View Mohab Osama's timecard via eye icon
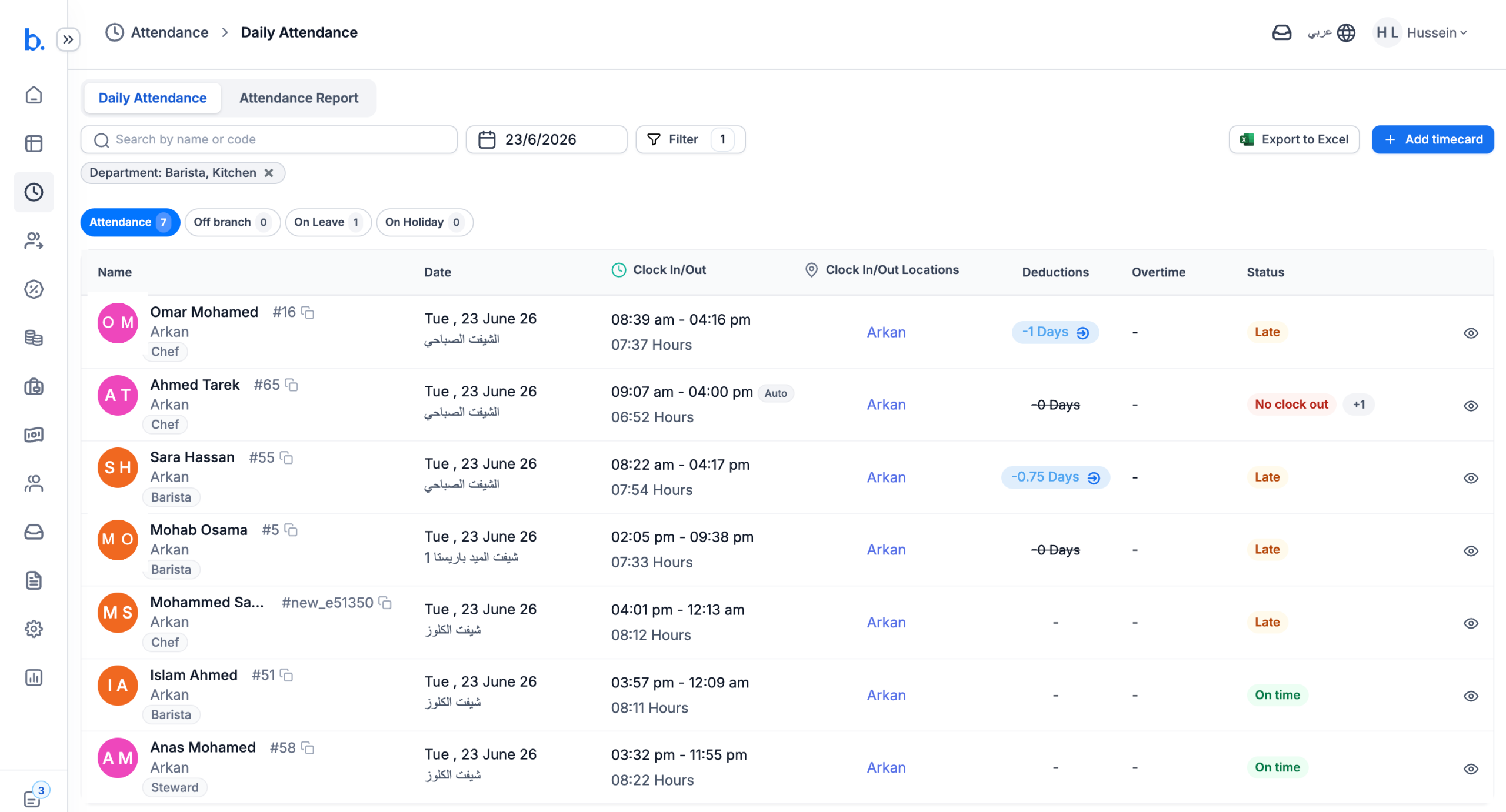This screenshot has width=1506, height=812. [1471, 551]
